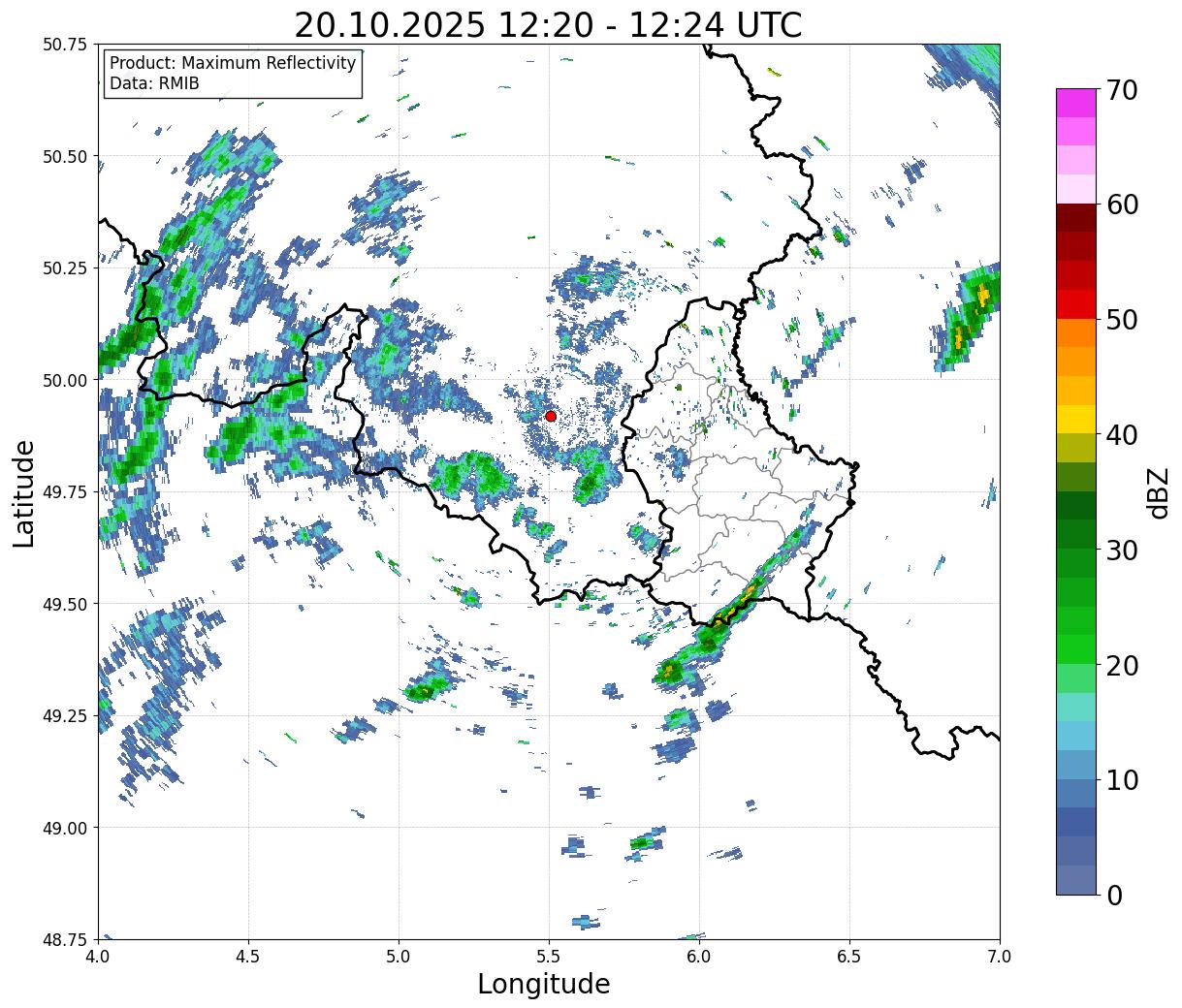This screenshot has height=1008, width=1182.
Task: Click longitude tick label 4.0
Action: pos(98,956)
